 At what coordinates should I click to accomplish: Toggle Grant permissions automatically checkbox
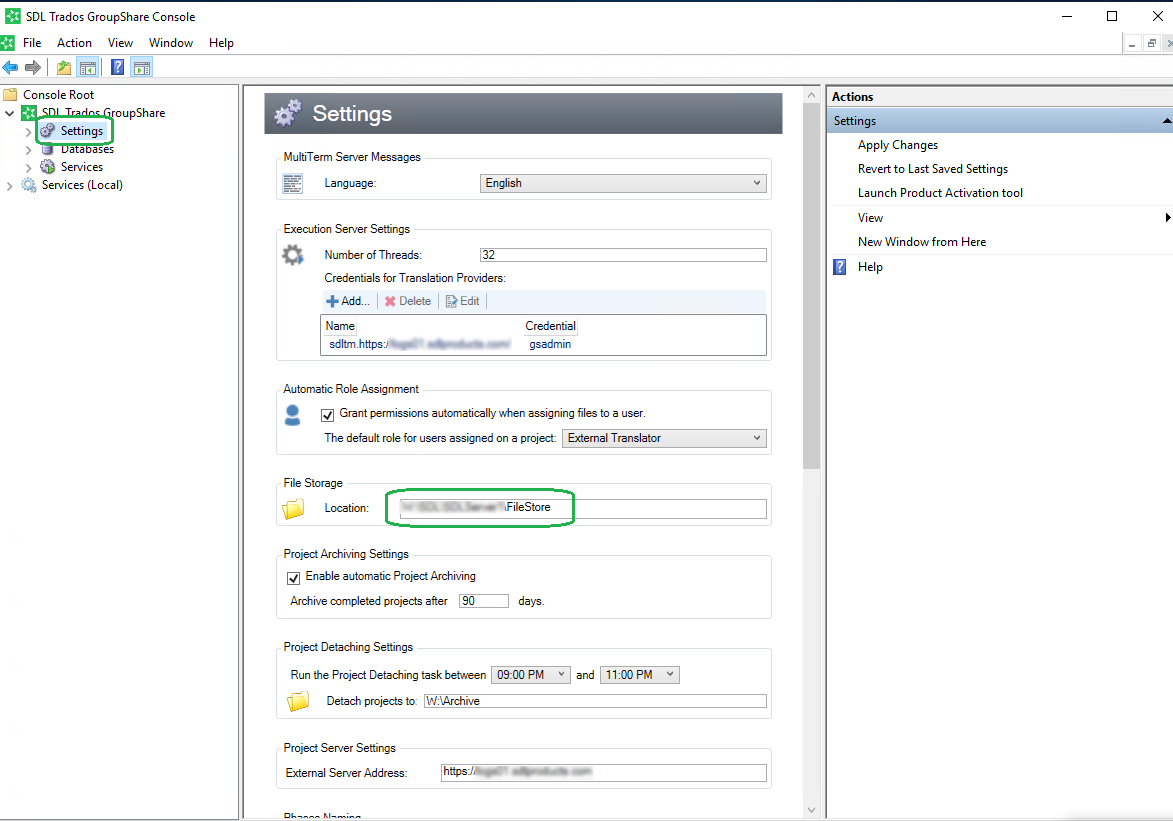[328, 415]
